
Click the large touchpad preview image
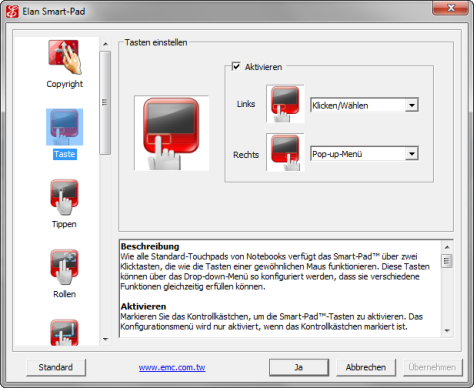[x=171, y=133]
